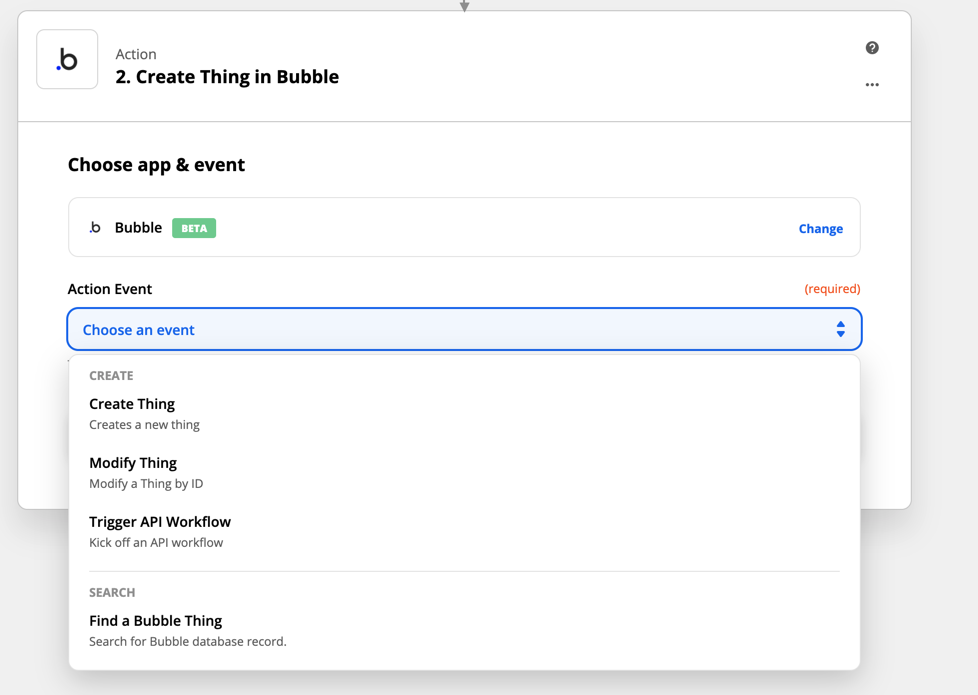Click the Action label above step title
978x695 pixels.
click(136, 54)
